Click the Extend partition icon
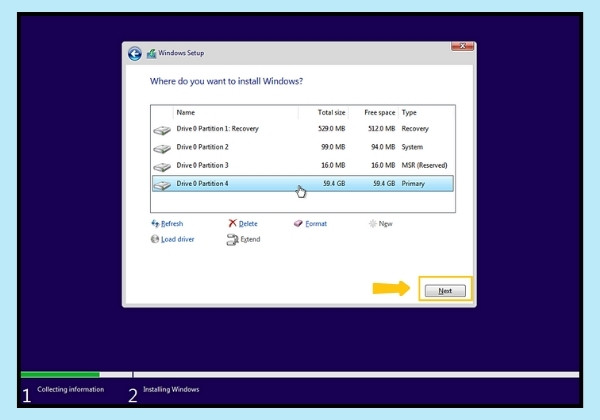This screenshot has height=420, width=600. (232, 240)
